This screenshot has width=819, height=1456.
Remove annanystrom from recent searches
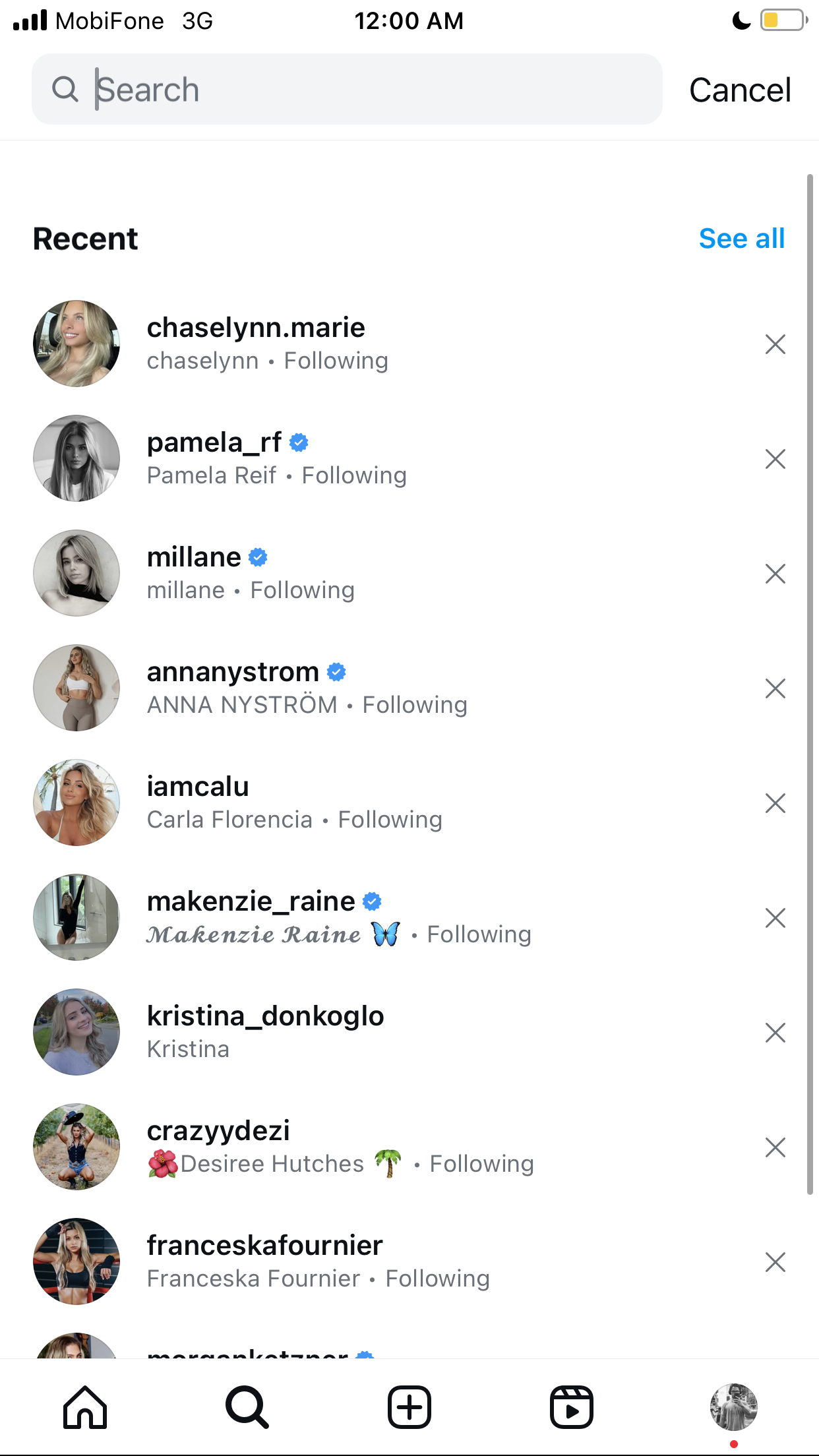pos(775,688)
